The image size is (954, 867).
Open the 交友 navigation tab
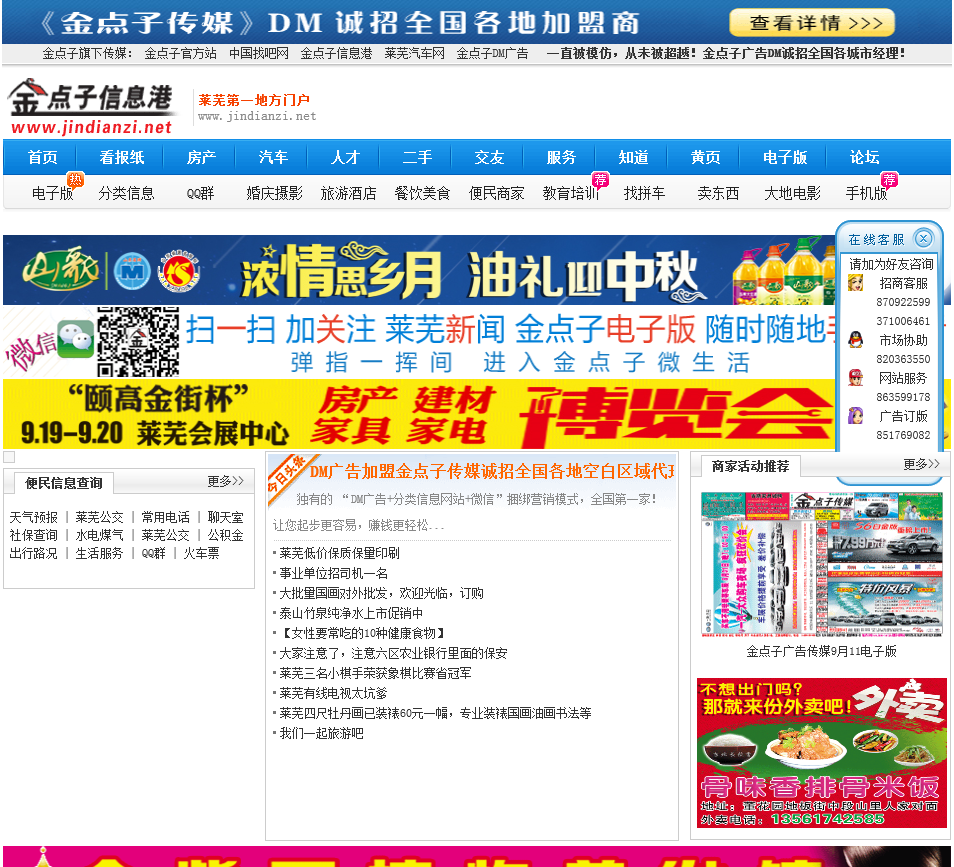click(489, 158)
